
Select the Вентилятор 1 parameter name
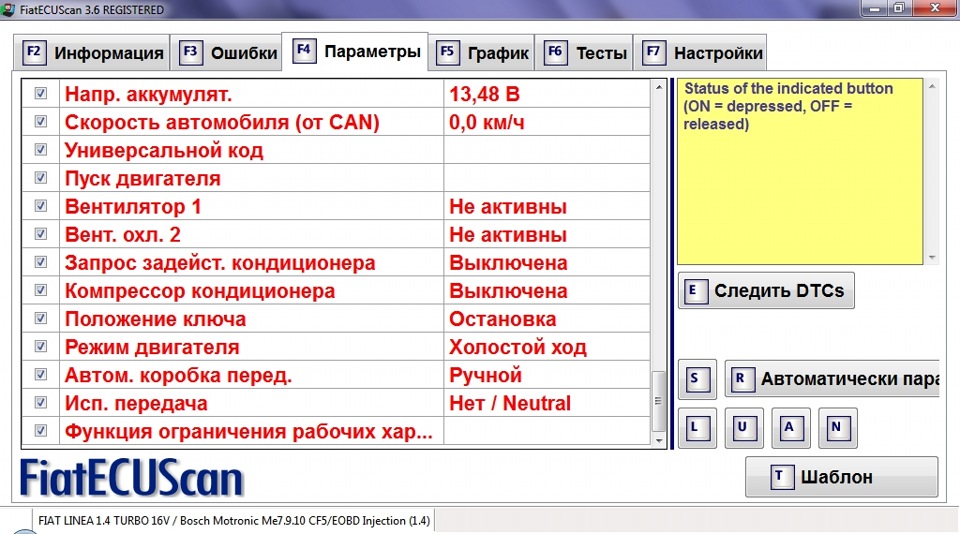click(133, 206)
